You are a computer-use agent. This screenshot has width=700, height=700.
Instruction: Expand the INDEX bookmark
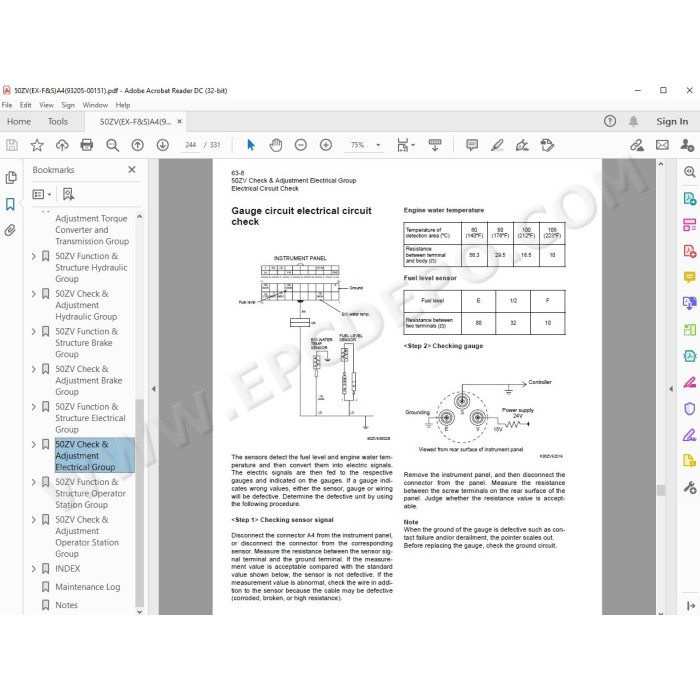(33, 568)
